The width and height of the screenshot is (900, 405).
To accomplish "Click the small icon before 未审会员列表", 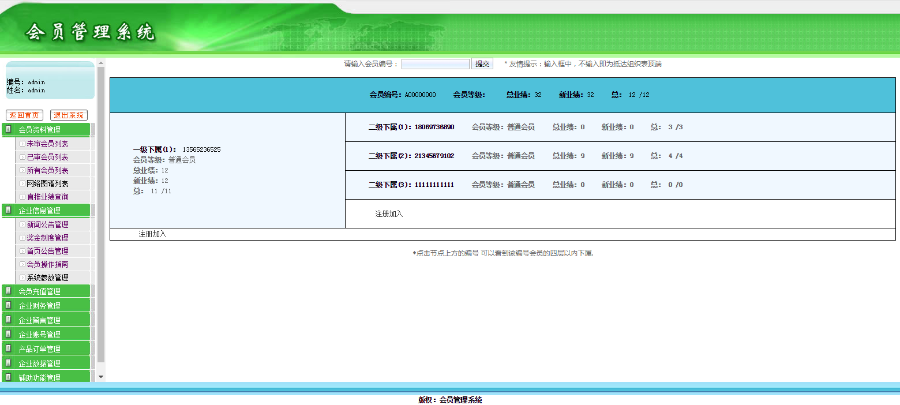I will click(22, 144).
